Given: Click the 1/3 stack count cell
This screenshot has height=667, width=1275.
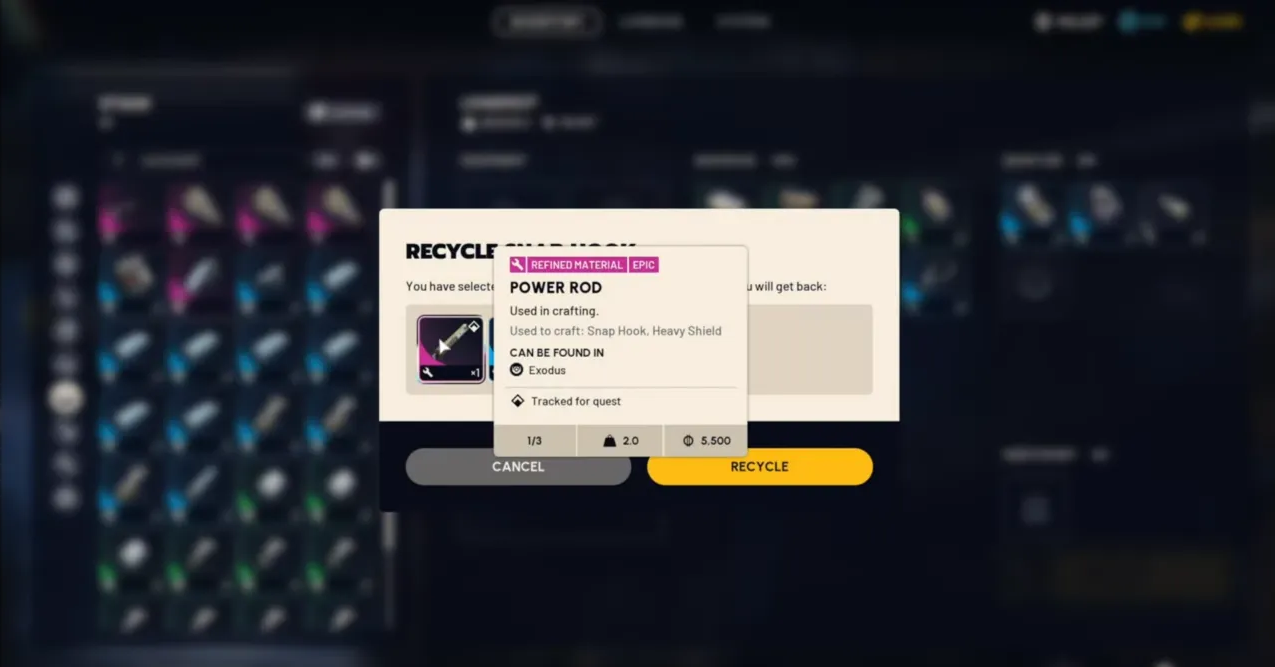Looking at the screenshot, I should [x=535, y=441].
